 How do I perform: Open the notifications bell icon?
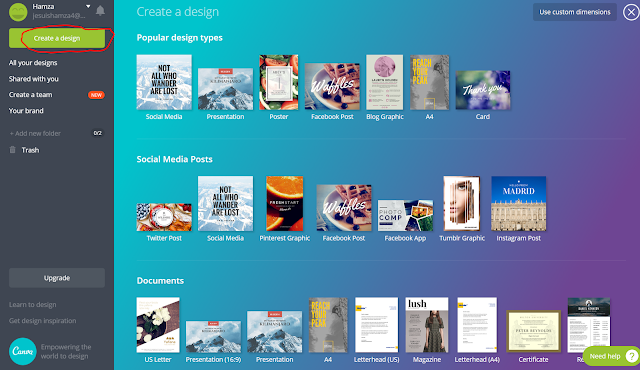tap(100, 11)
